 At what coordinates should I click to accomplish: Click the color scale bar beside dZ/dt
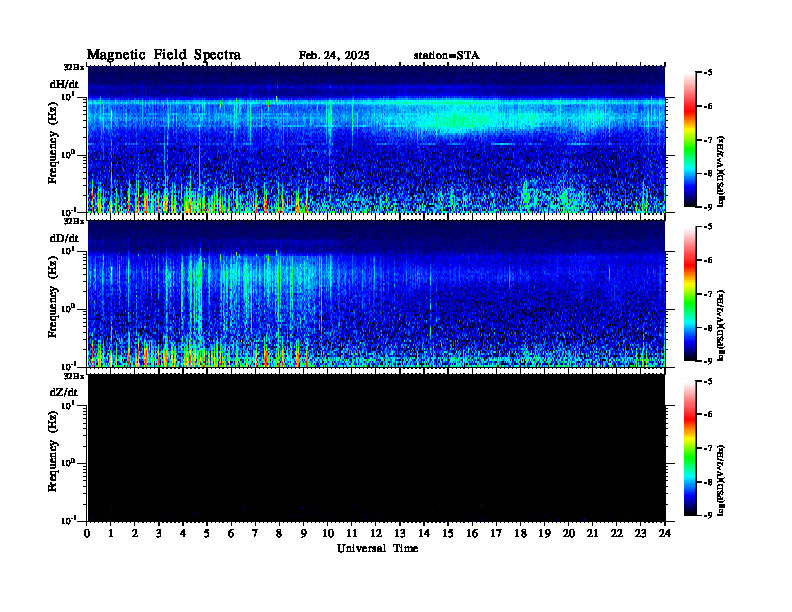click(x=690, y=448)
